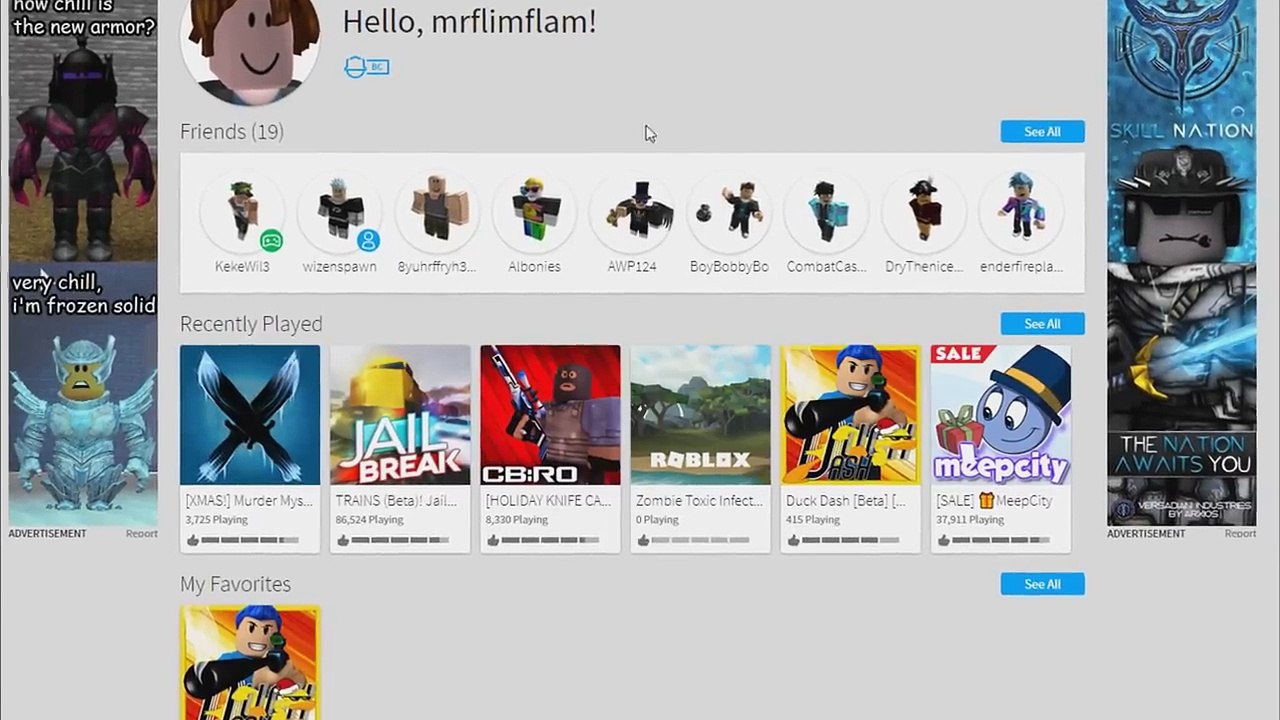The image size is (1280, 720).
Task: Open Albonies' friend avatar
Action: tap(534, 210)
